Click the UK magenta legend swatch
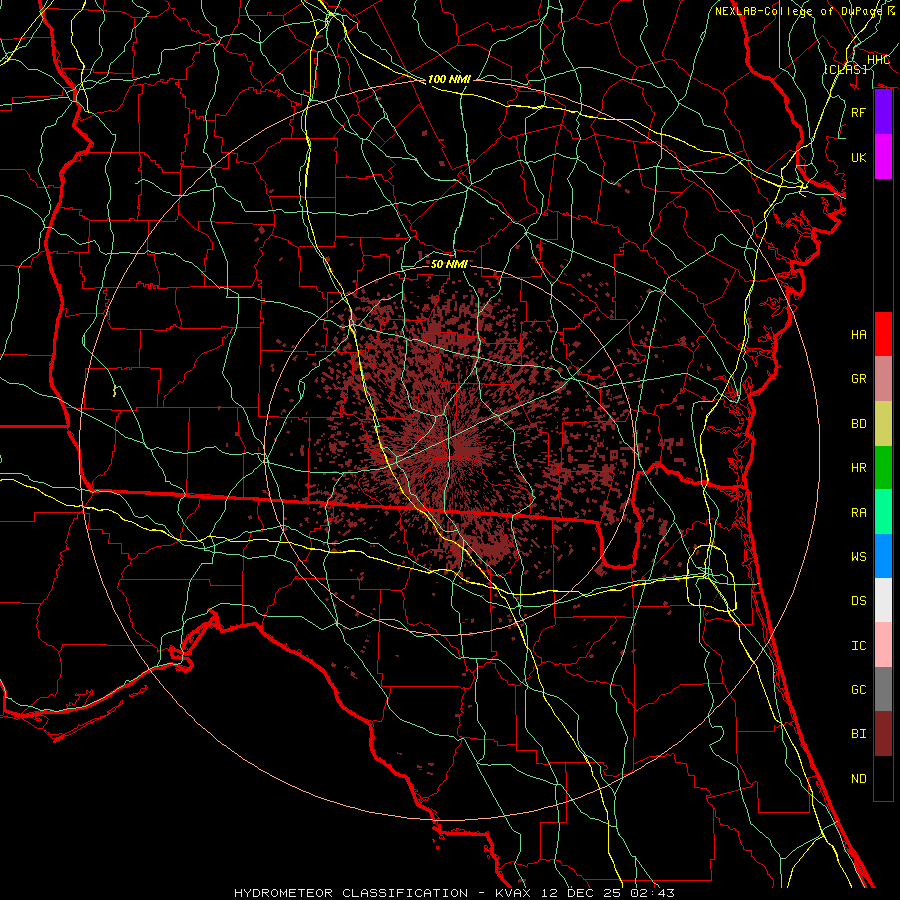Image resolution: width=900 pixels, height=900 pixels. 883,157
